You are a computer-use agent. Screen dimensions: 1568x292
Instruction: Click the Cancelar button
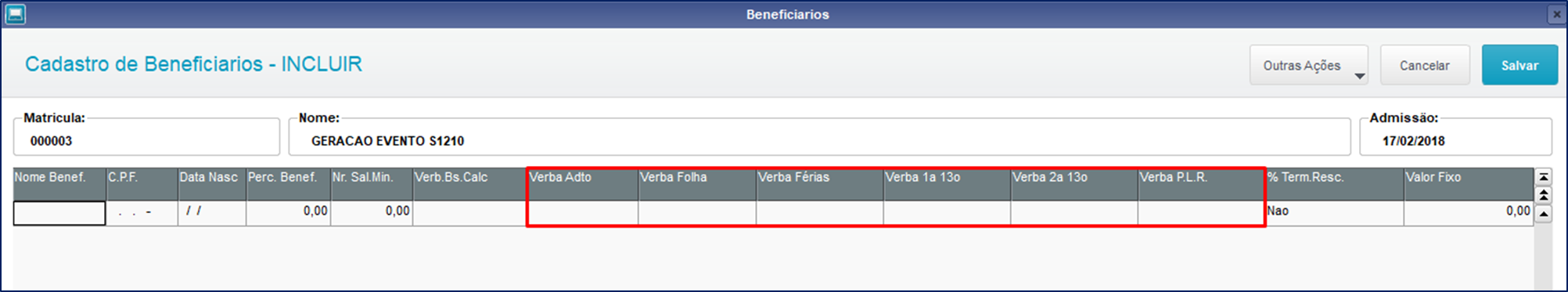1424,65
